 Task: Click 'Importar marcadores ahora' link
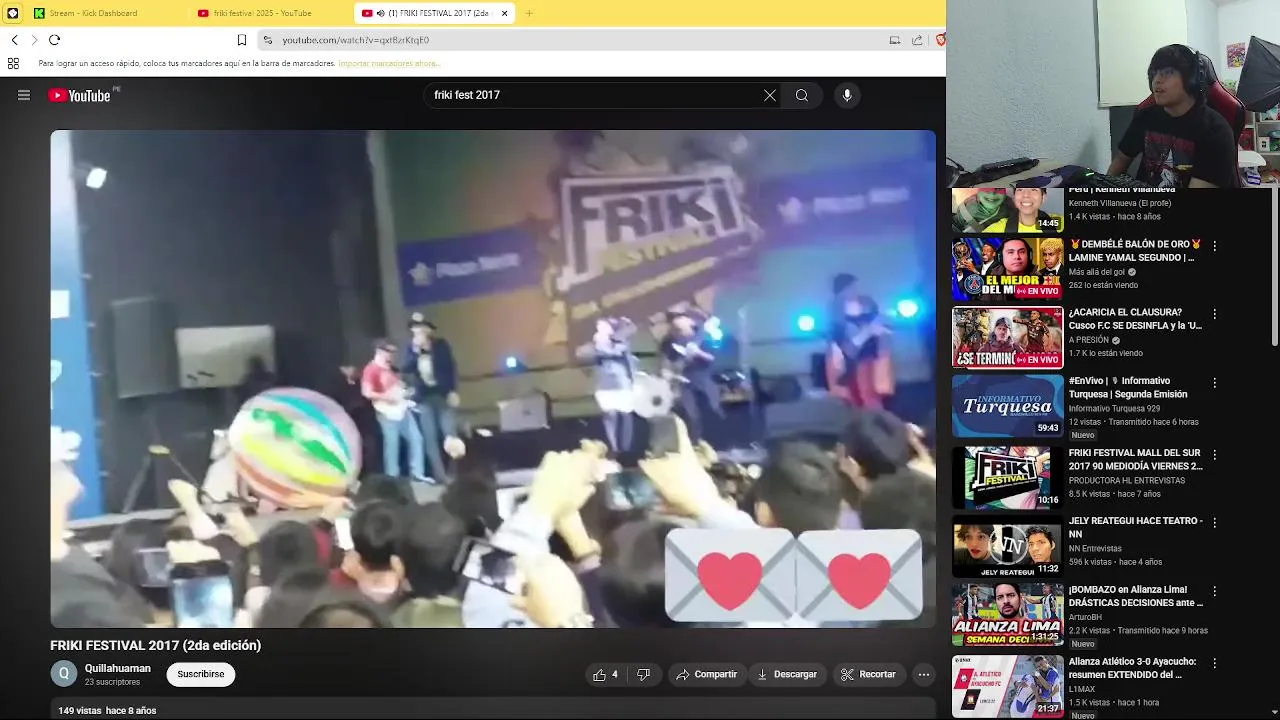pyautogui.click(x=389, y=63)
